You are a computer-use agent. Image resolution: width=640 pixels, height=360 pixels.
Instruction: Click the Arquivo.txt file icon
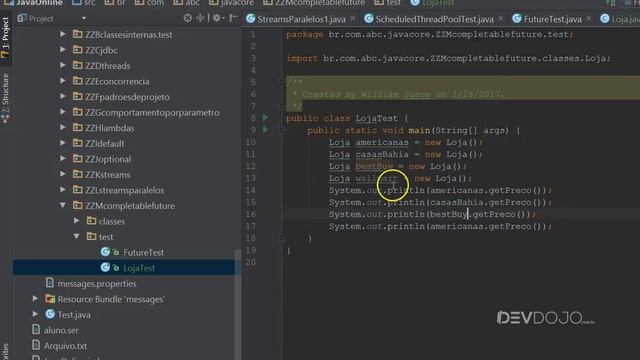36,345
